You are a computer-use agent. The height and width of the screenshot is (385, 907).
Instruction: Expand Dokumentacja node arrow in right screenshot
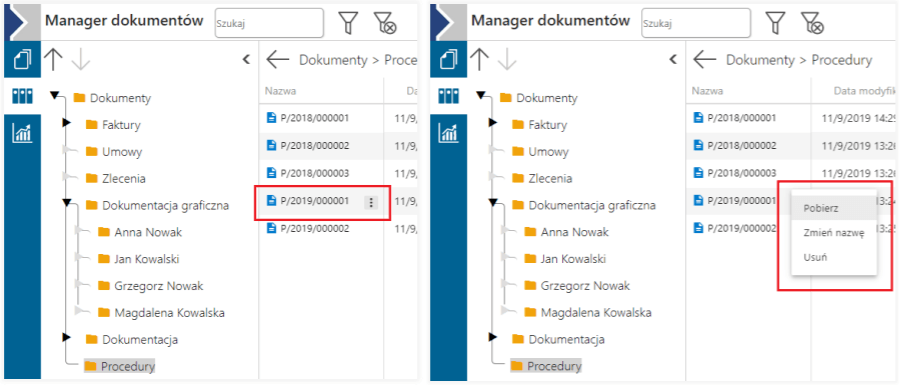point(492,337)
